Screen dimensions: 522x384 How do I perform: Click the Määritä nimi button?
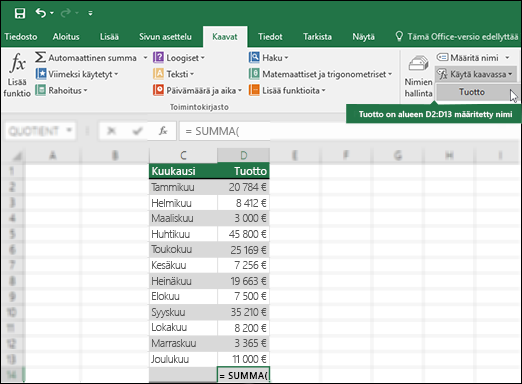point(468,58)
